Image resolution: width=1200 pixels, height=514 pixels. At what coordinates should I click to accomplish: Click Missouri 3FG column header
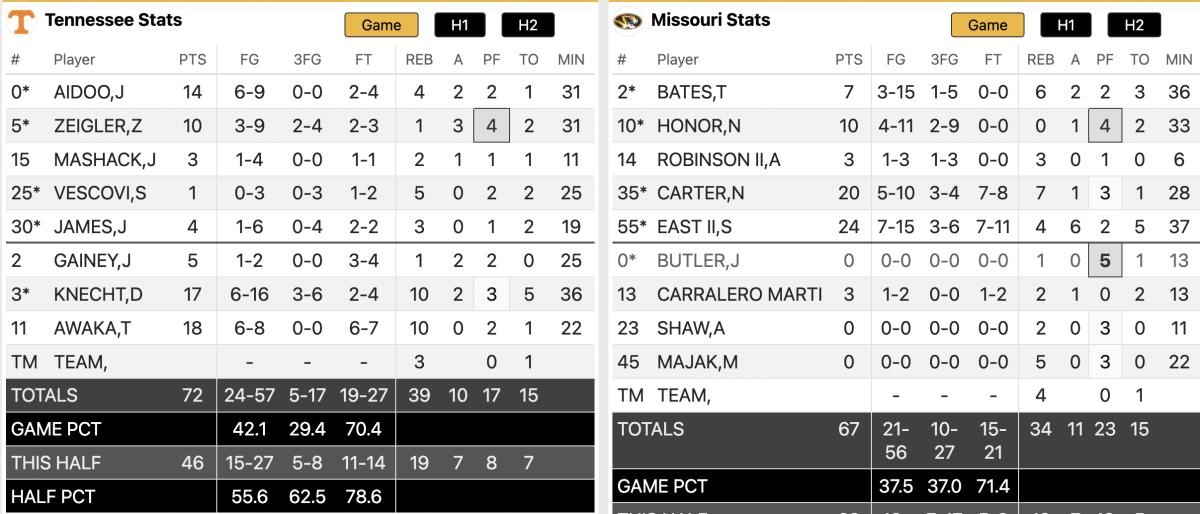pos(944,60)
